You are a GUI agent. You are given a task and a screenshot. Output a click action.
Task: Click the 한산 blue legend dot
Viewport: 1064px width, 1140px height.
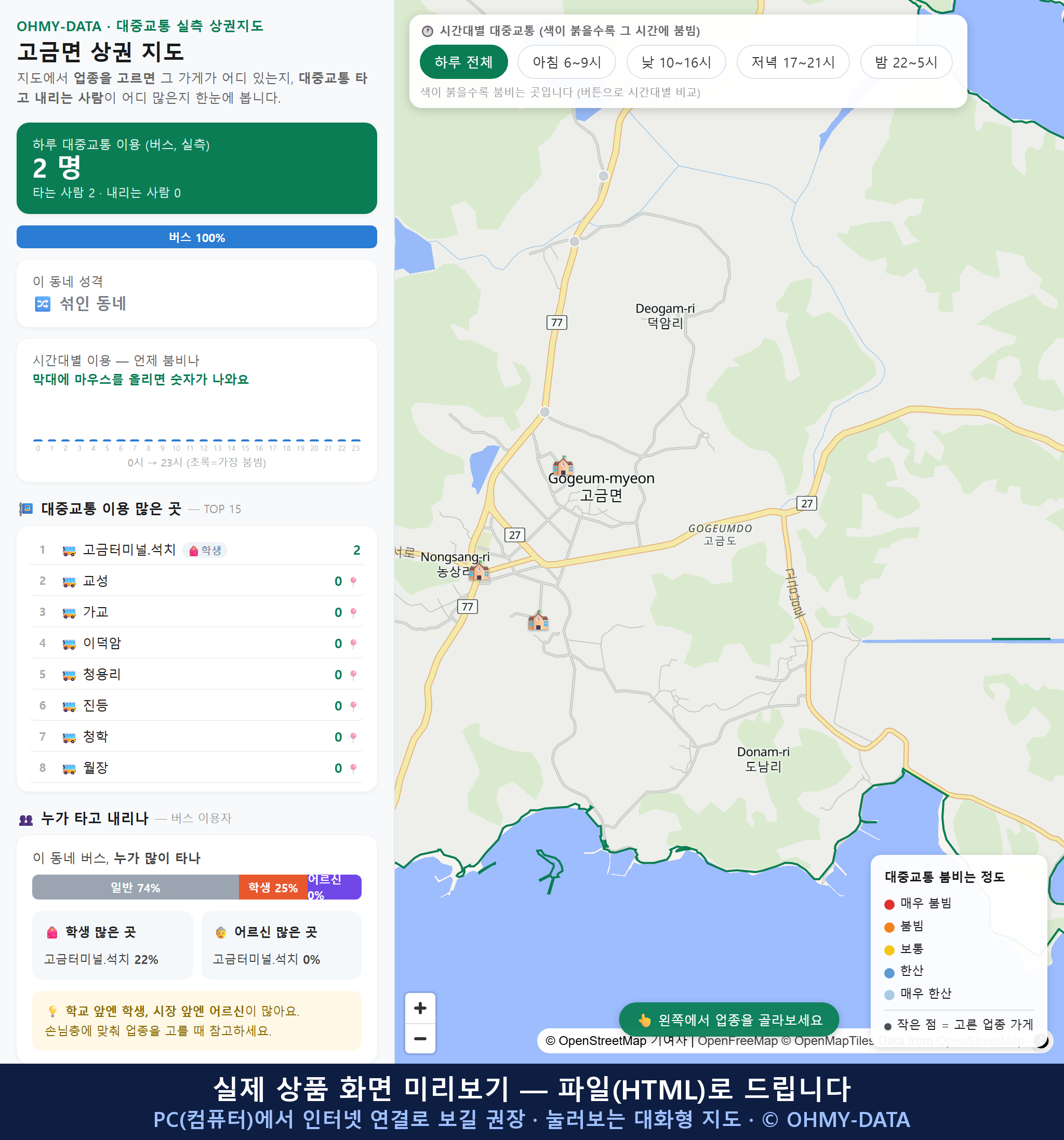pos(889,973)
